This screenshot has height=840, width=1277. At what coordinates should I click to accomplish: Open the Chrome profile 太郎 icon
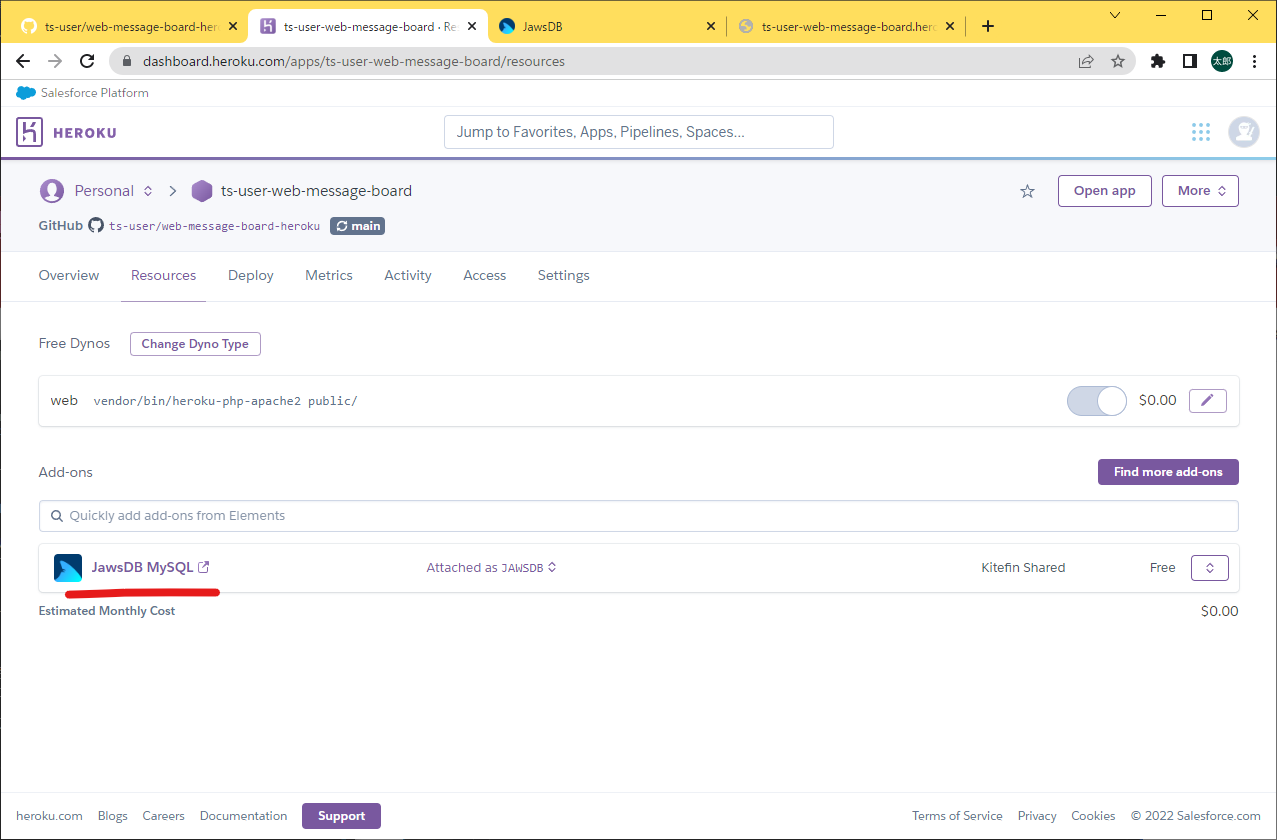point(1222,61)
